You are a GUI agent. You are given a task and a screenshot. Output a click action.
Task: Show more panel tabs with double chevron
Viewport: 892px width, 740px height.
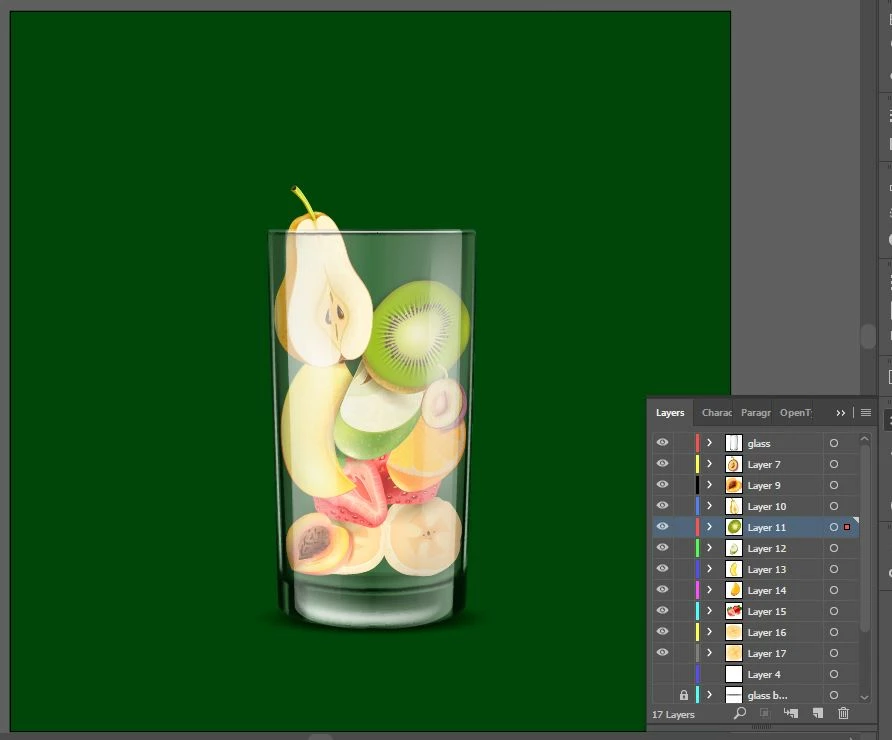840,413
